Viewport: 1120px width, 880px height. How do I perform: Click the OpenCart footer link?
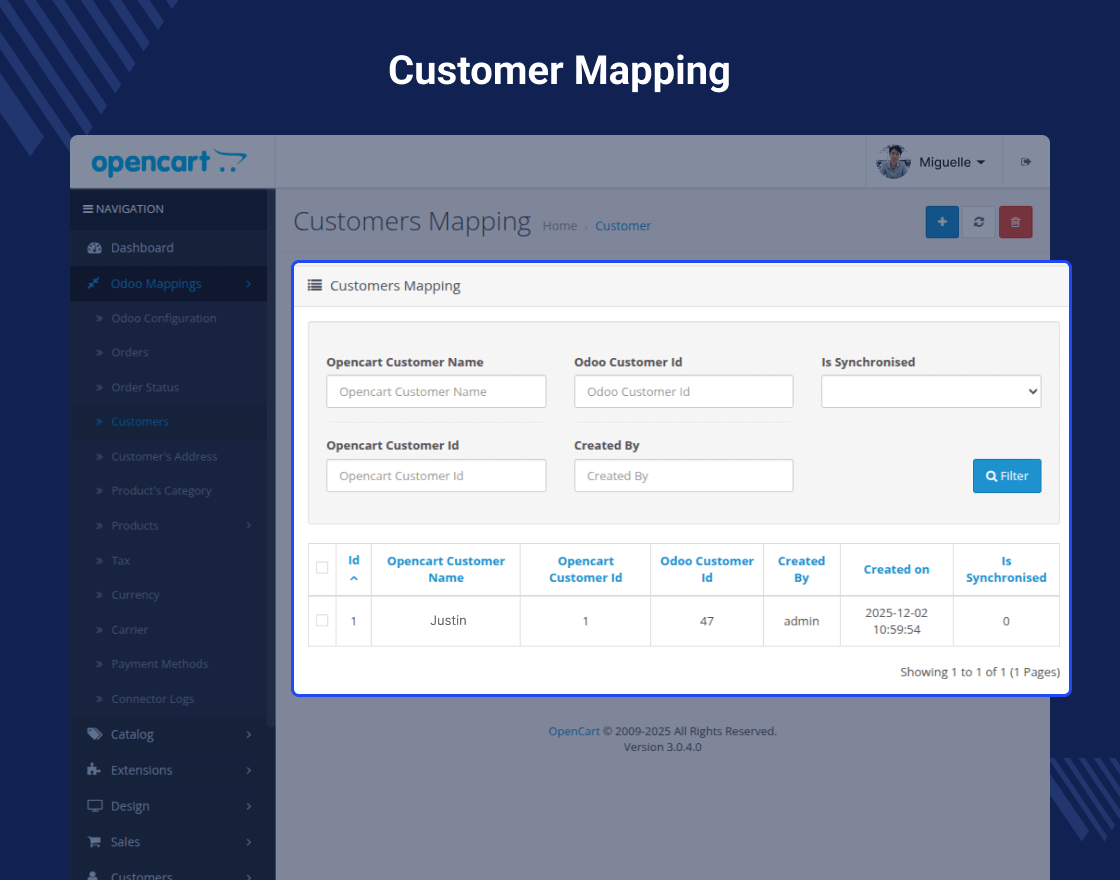[x=574, y=731]
